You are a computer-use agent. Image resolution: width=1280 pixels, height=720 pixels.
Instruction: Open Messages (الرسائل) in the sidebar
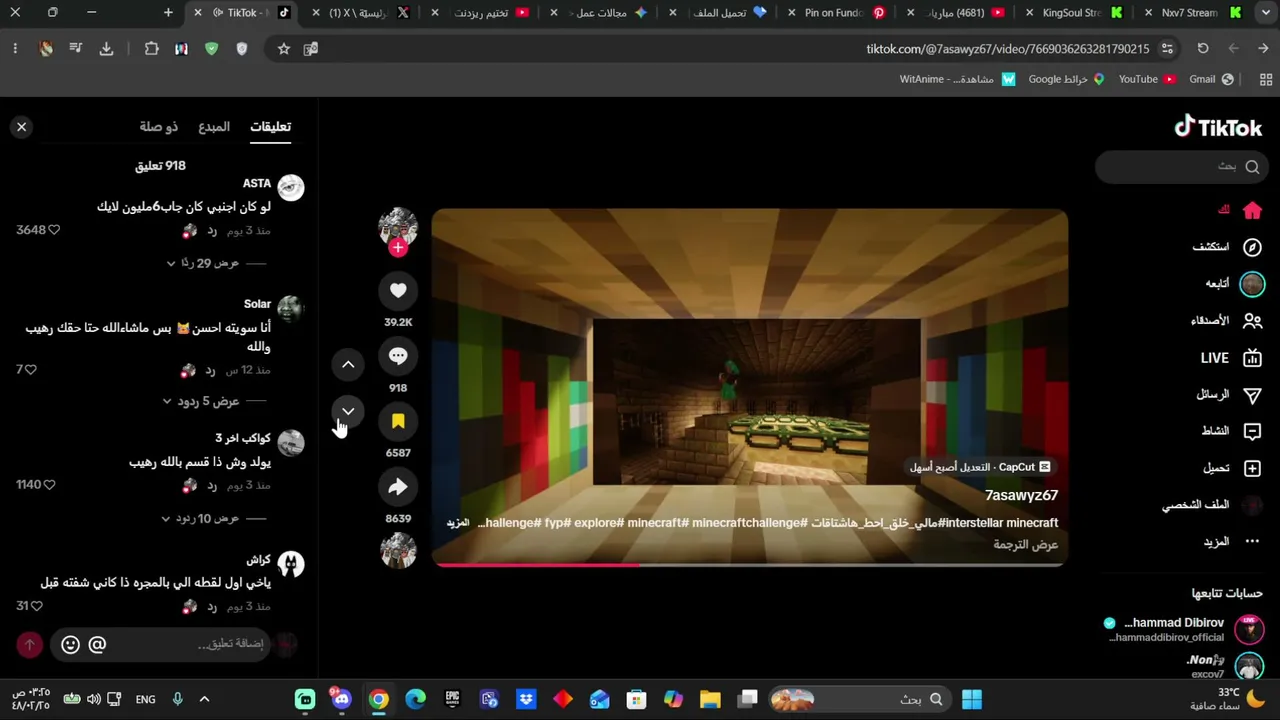click(1229, 395)
